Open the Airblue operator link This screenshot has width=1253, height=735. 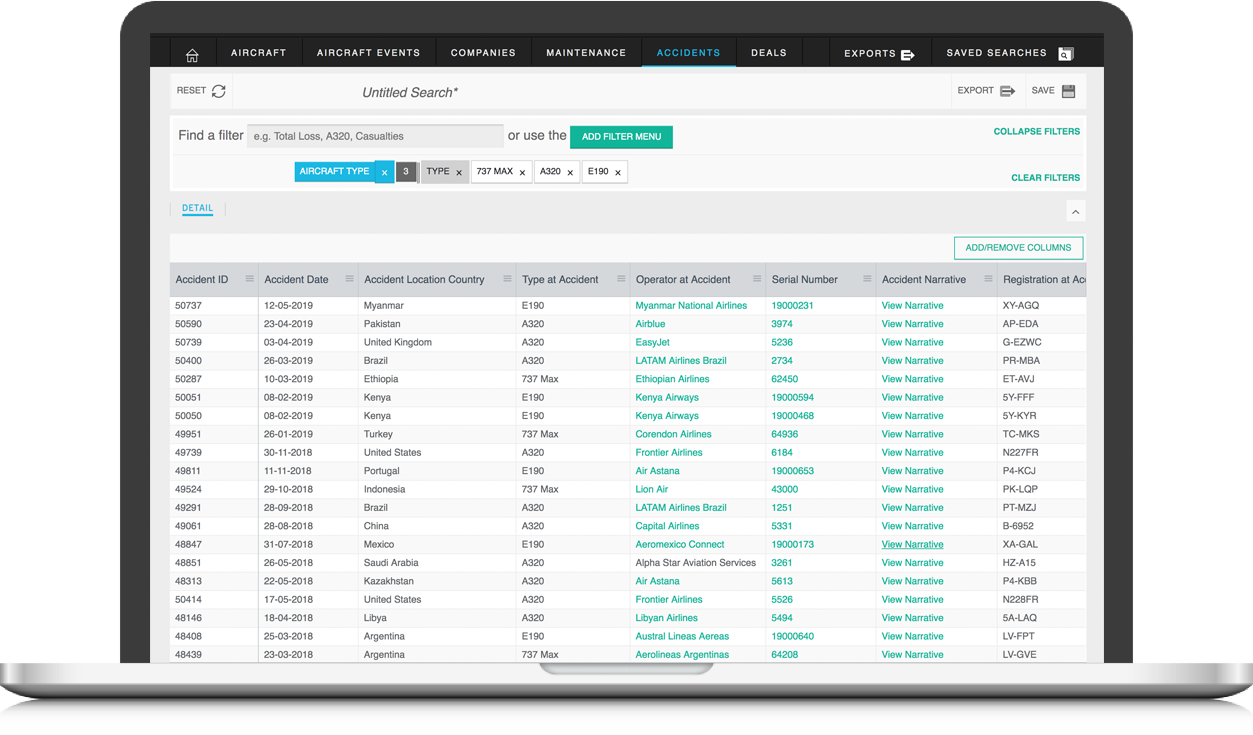(650, 324)
